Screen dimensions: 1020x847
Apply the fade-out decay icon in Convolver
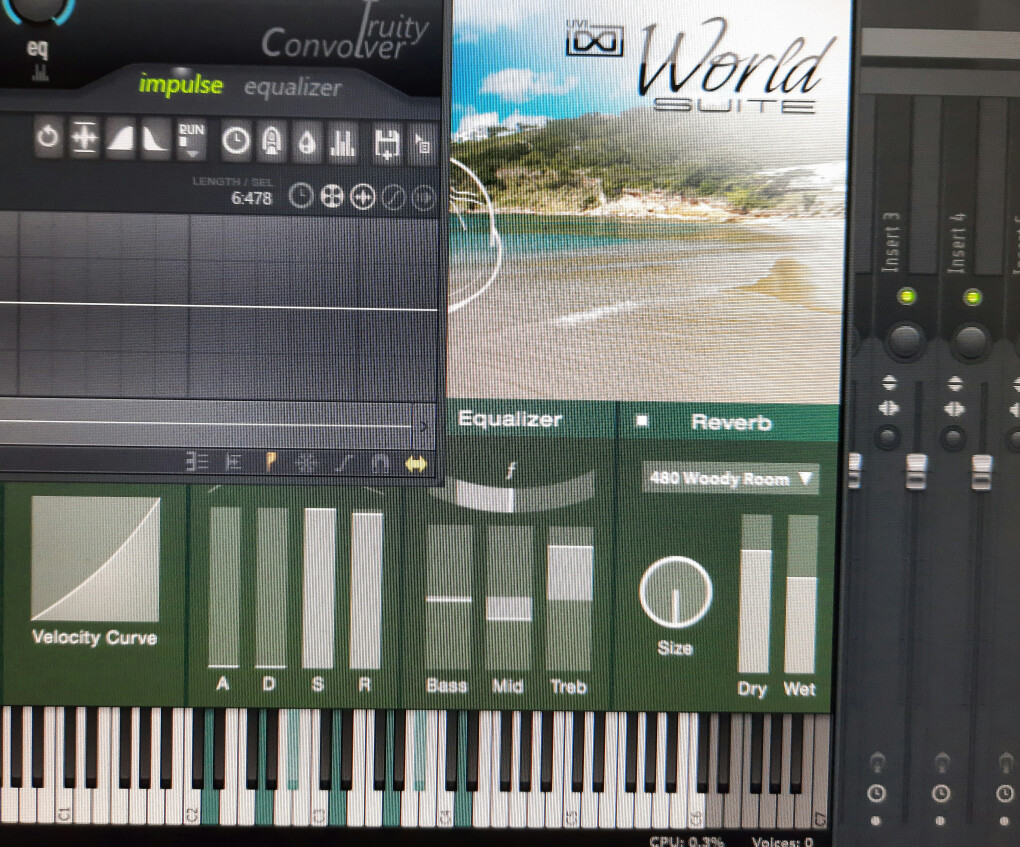pyautogui.click(x=155, y=139)
